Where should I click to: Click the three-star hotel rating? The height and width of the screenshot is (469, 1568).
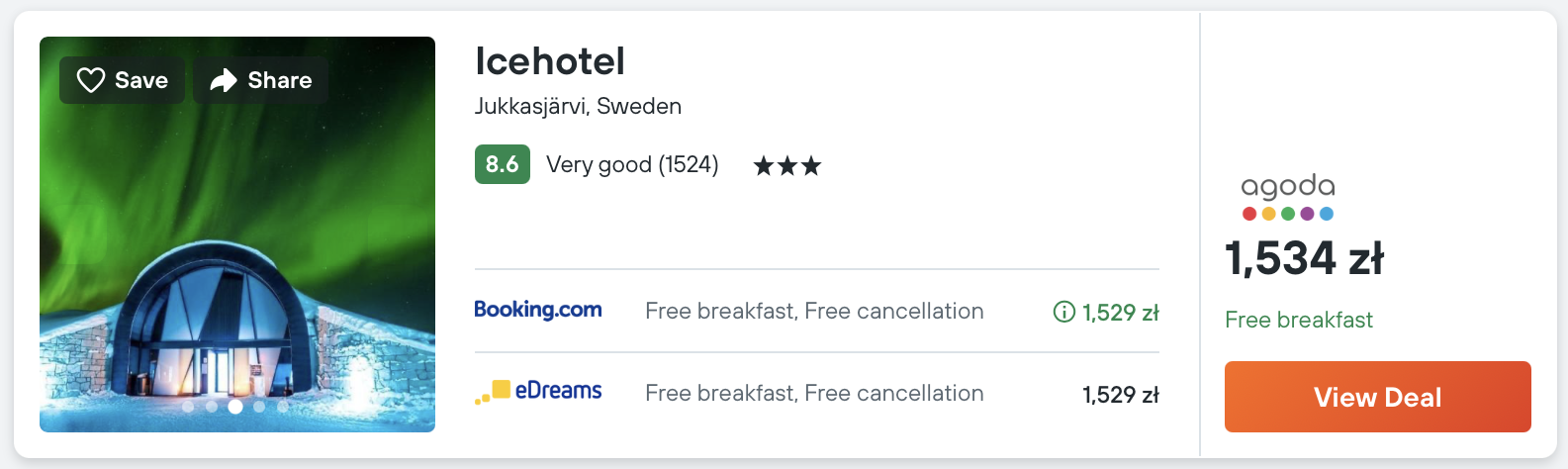coord(787,165)
